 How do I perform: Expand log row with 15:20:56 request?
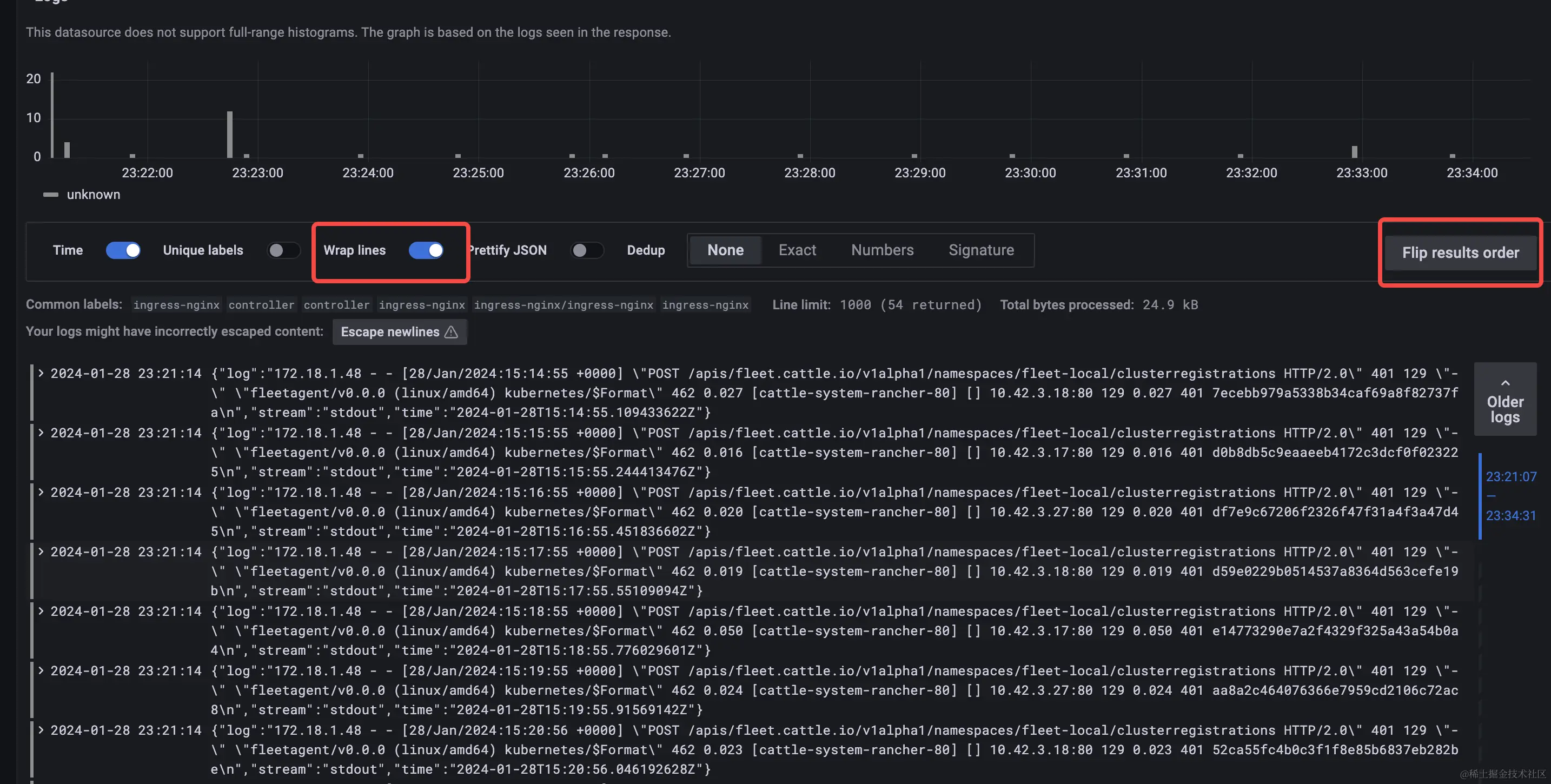[41, 730]
